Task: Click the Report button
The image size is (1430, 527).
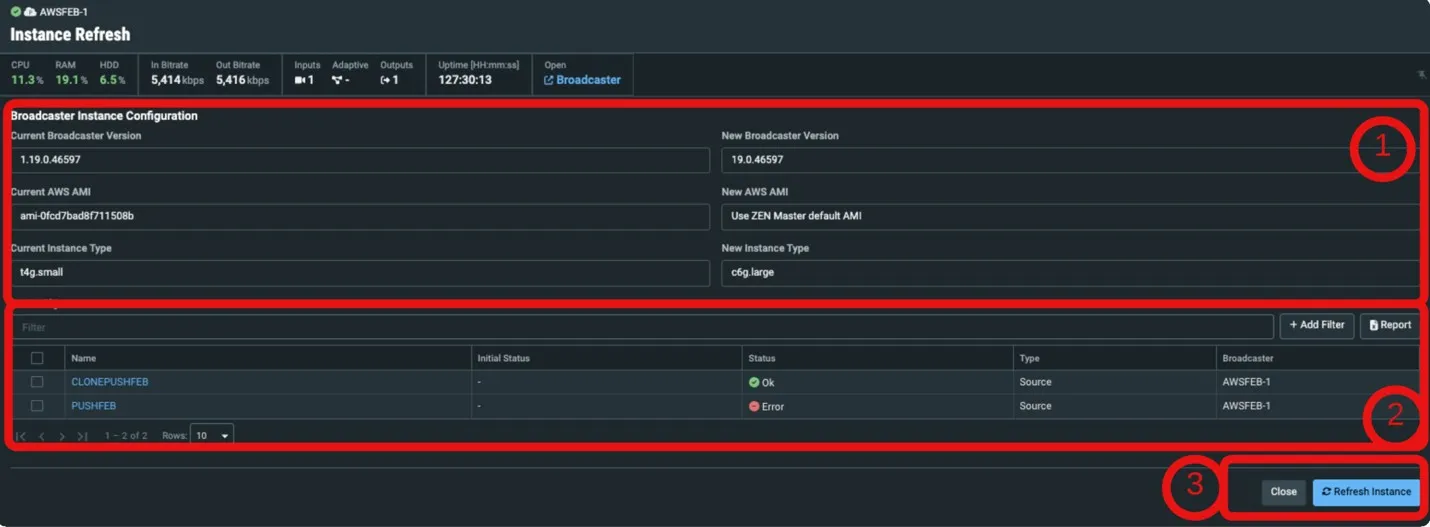Action: click(x=1390, y=325)
